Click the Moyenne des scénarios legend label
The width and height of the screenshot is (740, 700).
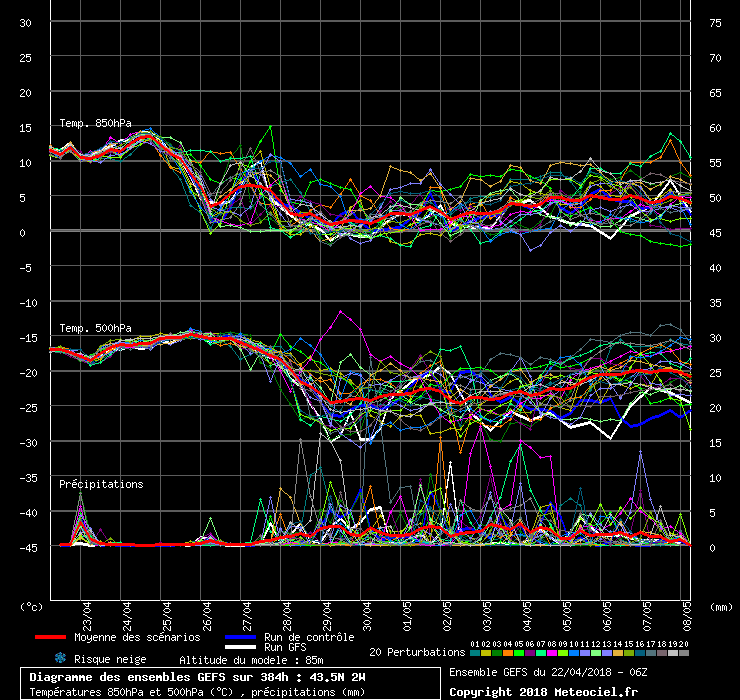[x=137, y=637]
